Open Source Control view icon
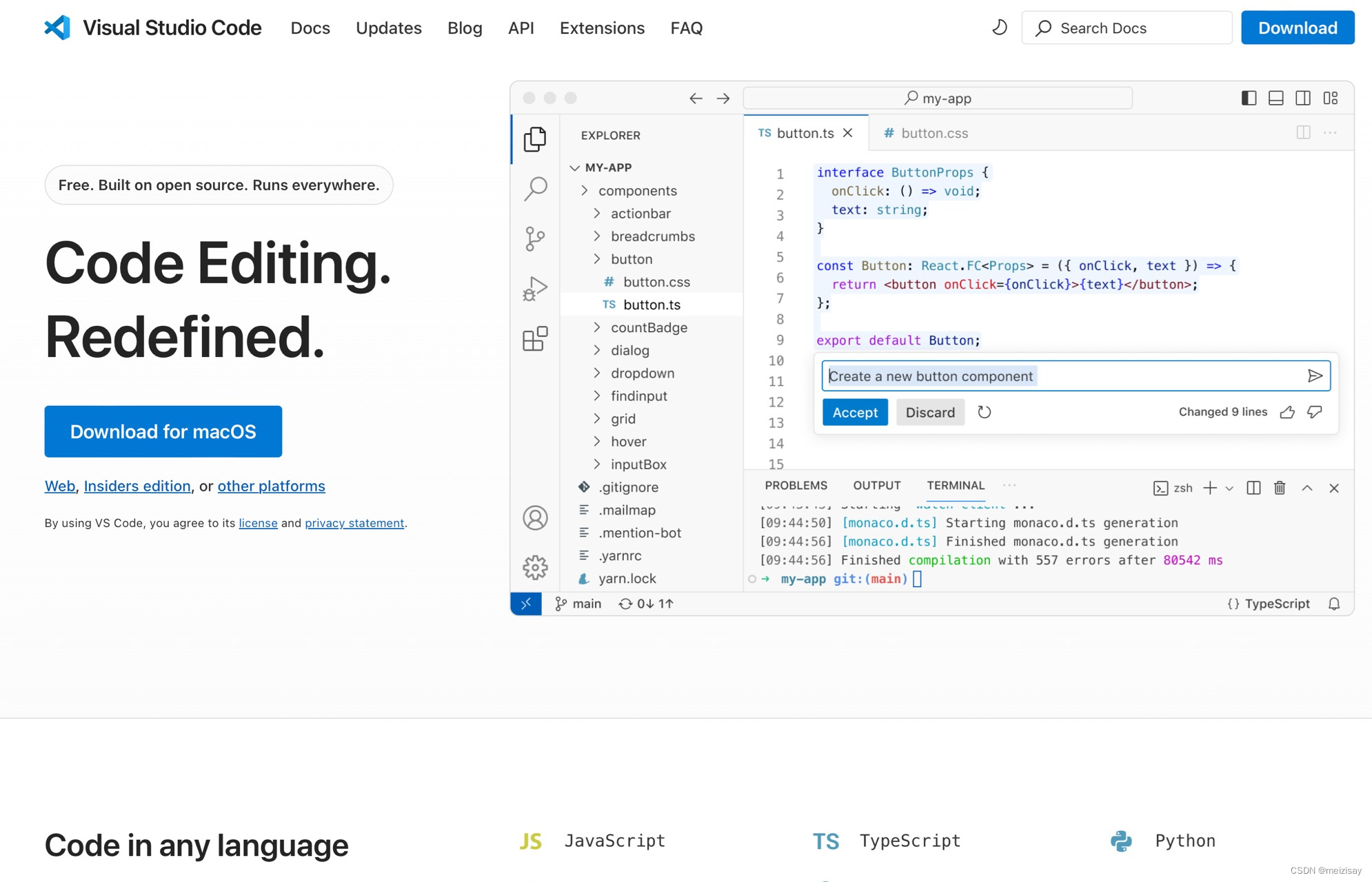 (535, 238)
